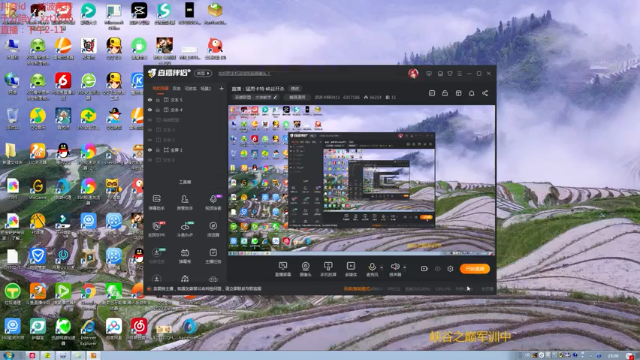Open the message bubble icon in title bar
The height and width of the screenshot is (360, 640).
coord(429,74)
